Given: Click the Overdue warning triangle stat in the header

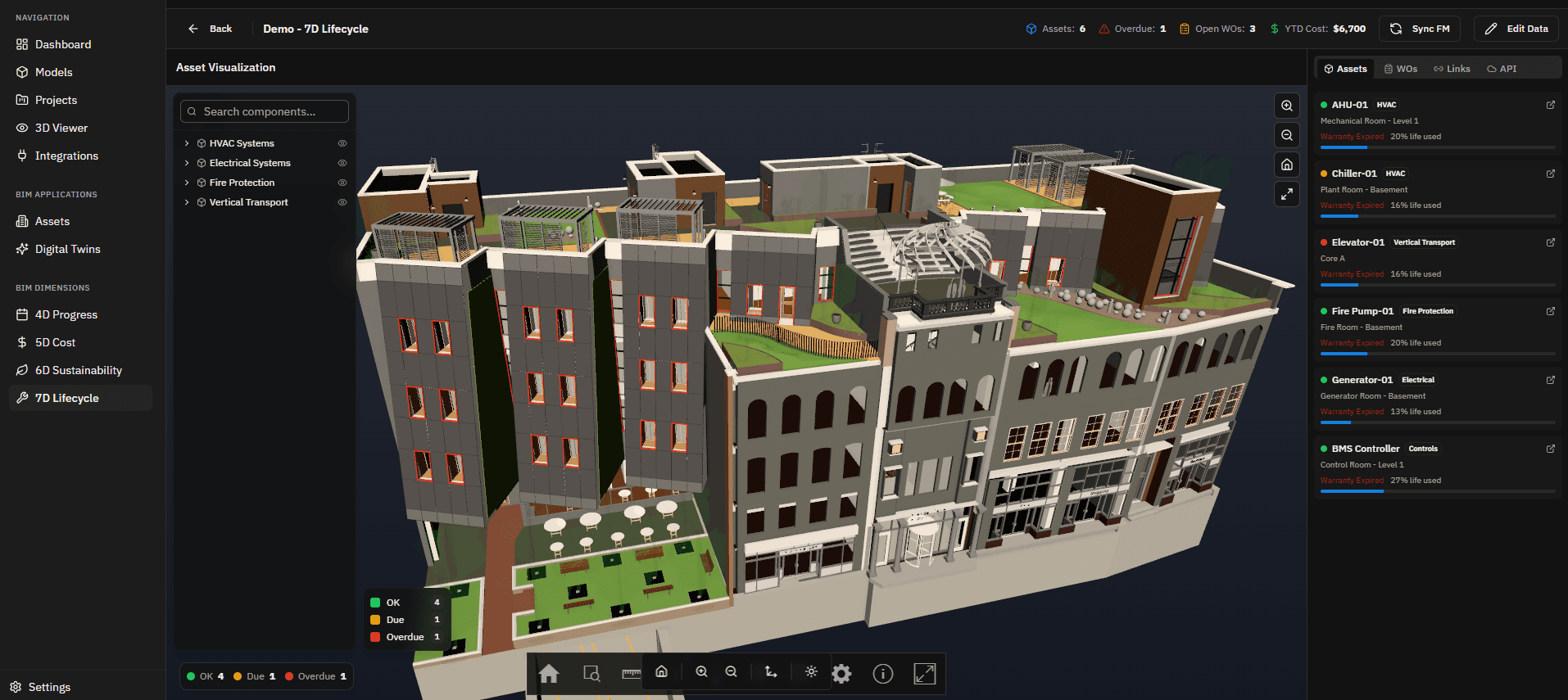Looking at the screenshot, I should pyautogui.click(x=1132, y=29).
